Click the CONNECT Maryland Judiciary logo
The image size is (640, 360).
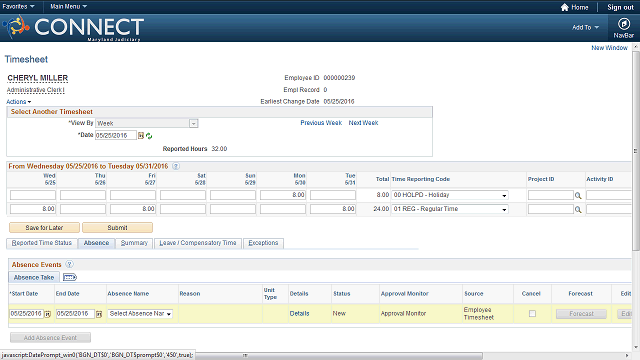(x=73, y=28)
